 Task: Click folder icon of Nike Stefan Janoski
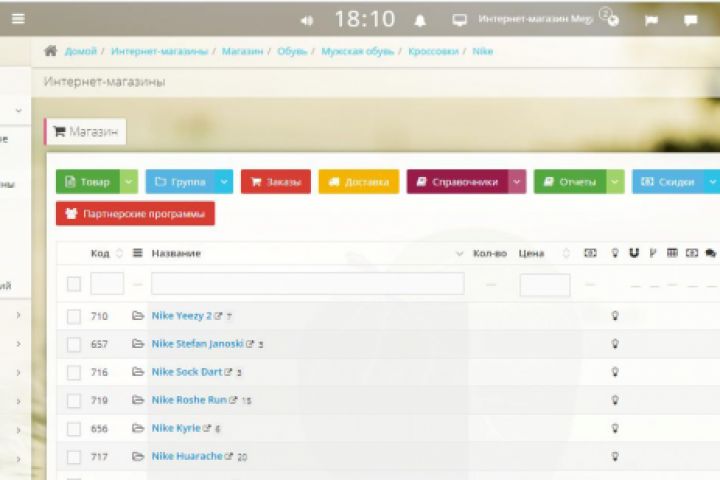point(138,344)
